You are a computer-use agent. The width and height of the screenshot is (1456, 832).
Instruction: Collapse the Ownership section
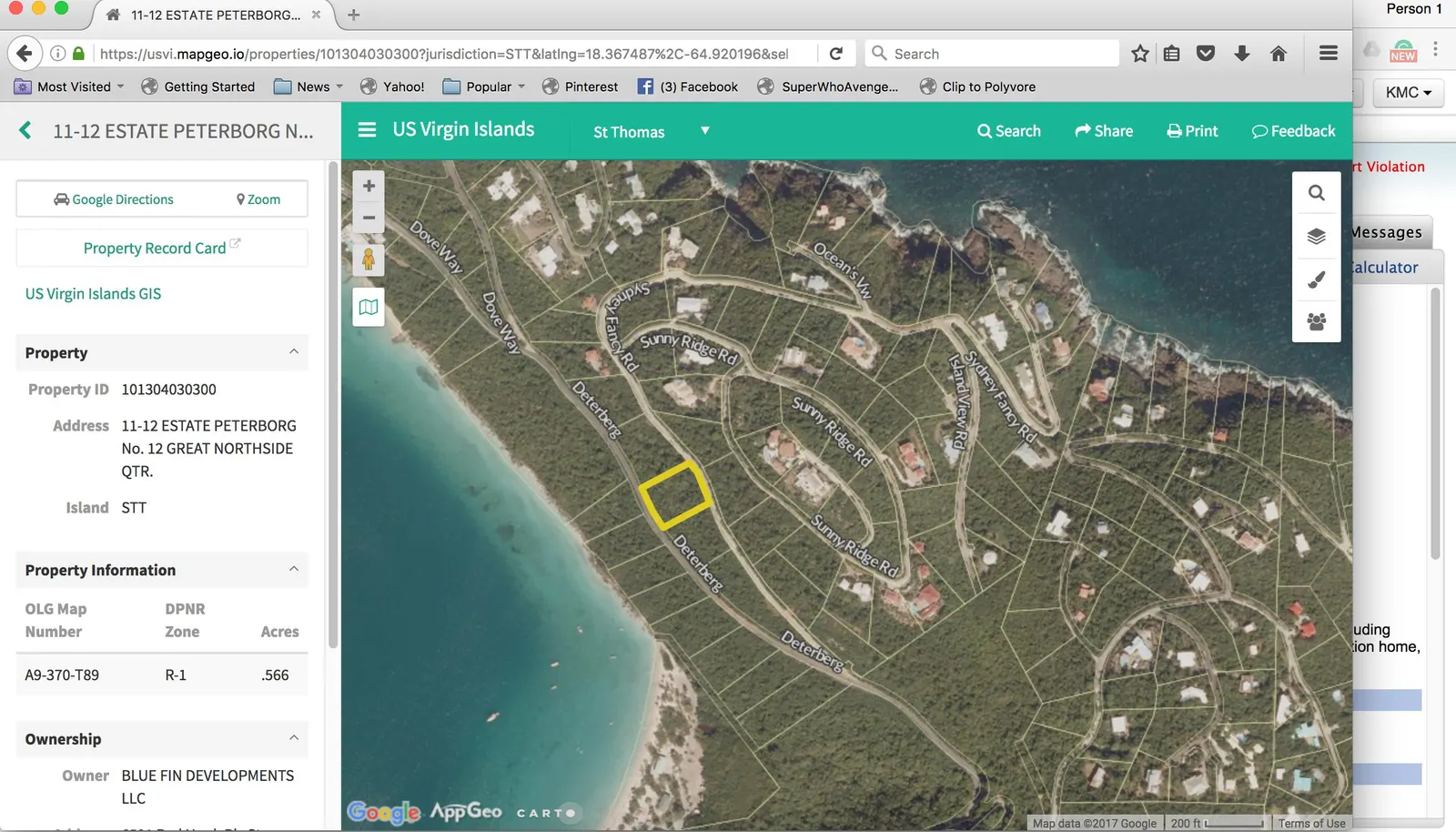293,738
